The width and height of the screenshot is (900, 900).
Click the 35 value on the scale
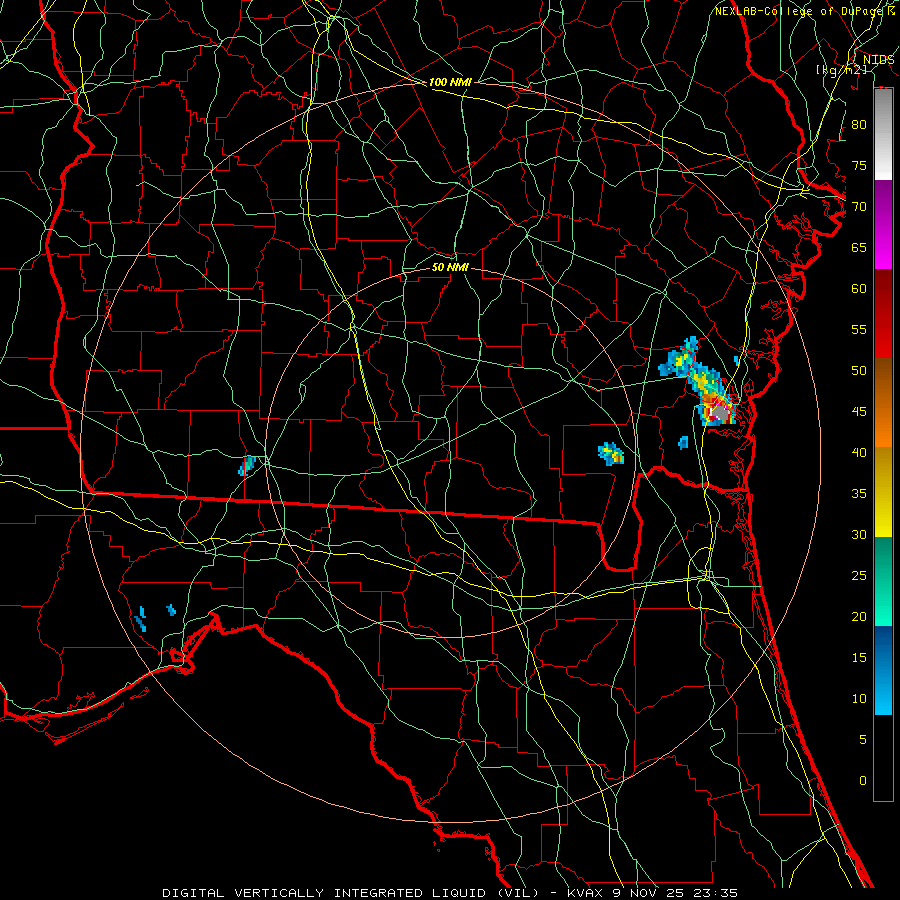click(x=859, y=494)
